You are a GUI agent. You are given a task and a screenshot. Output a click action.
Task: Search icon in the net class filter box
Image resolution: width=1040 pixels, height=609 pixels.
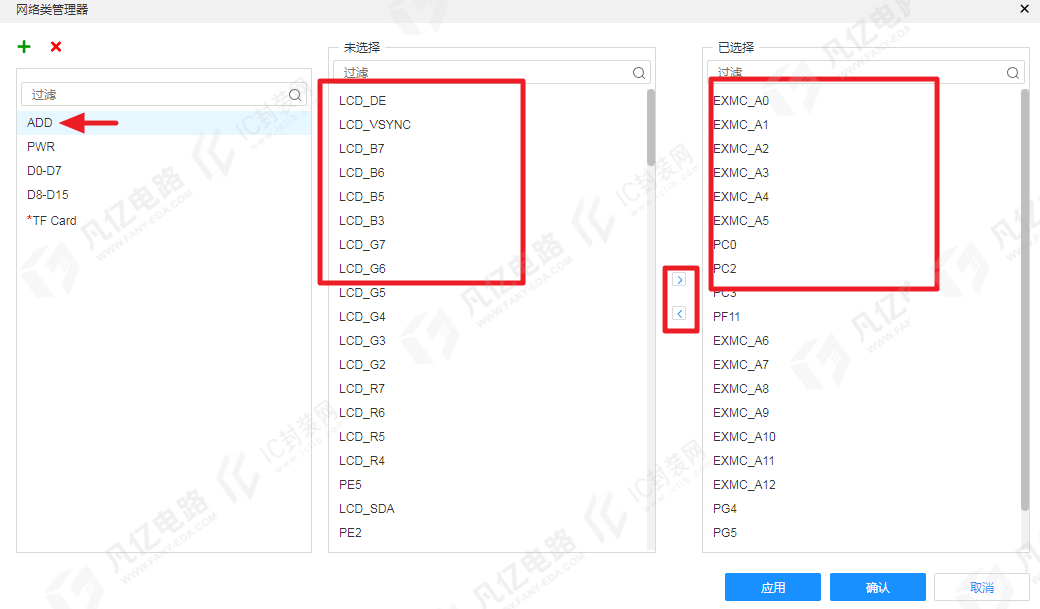(295, 95)
